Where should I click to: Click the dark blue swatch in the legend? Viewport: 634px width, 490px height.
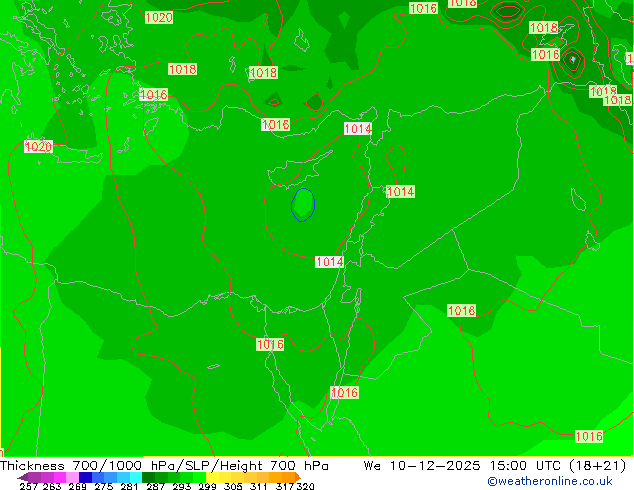[x=85, y=477]
